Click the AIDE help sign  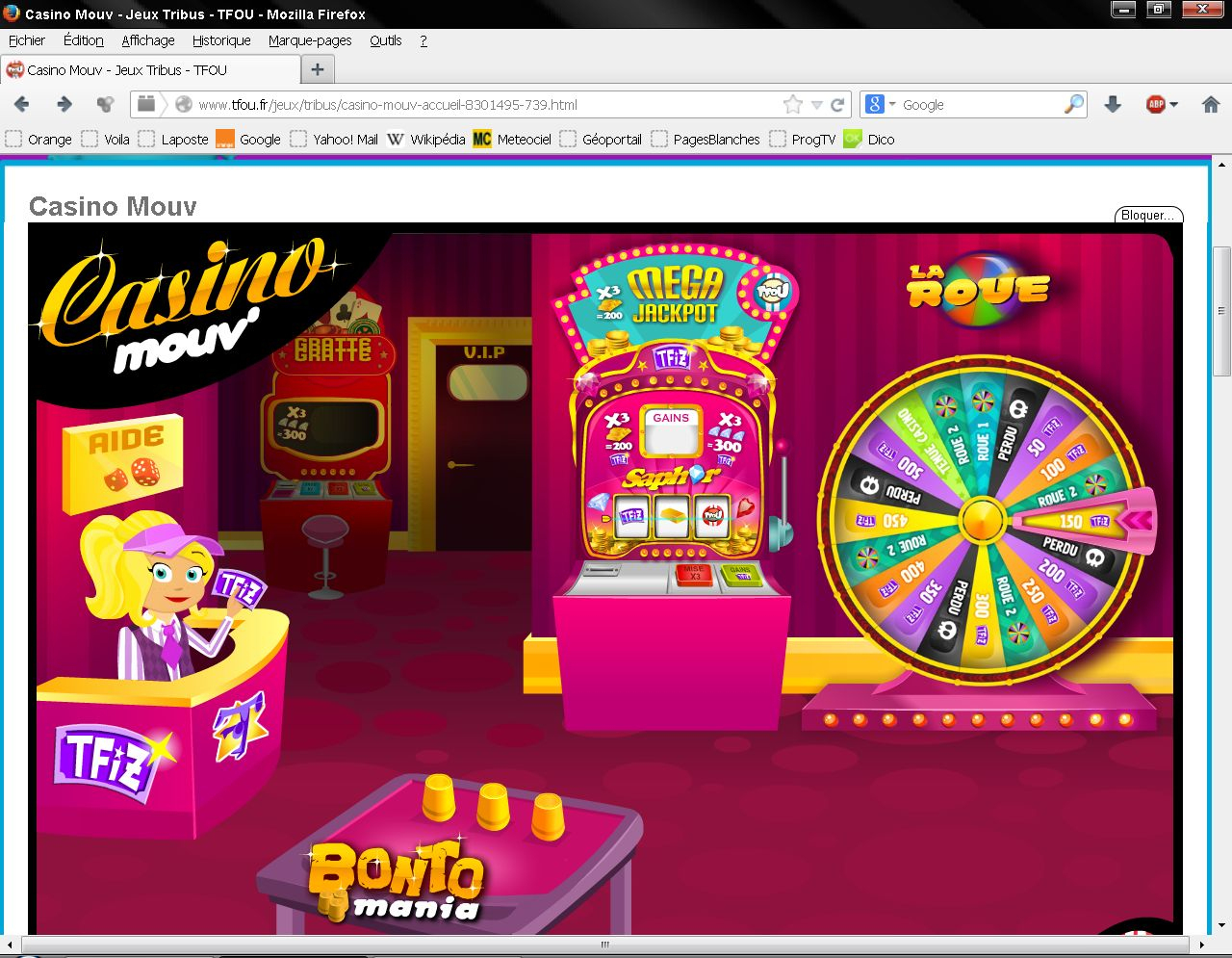[x=125, y=462]
